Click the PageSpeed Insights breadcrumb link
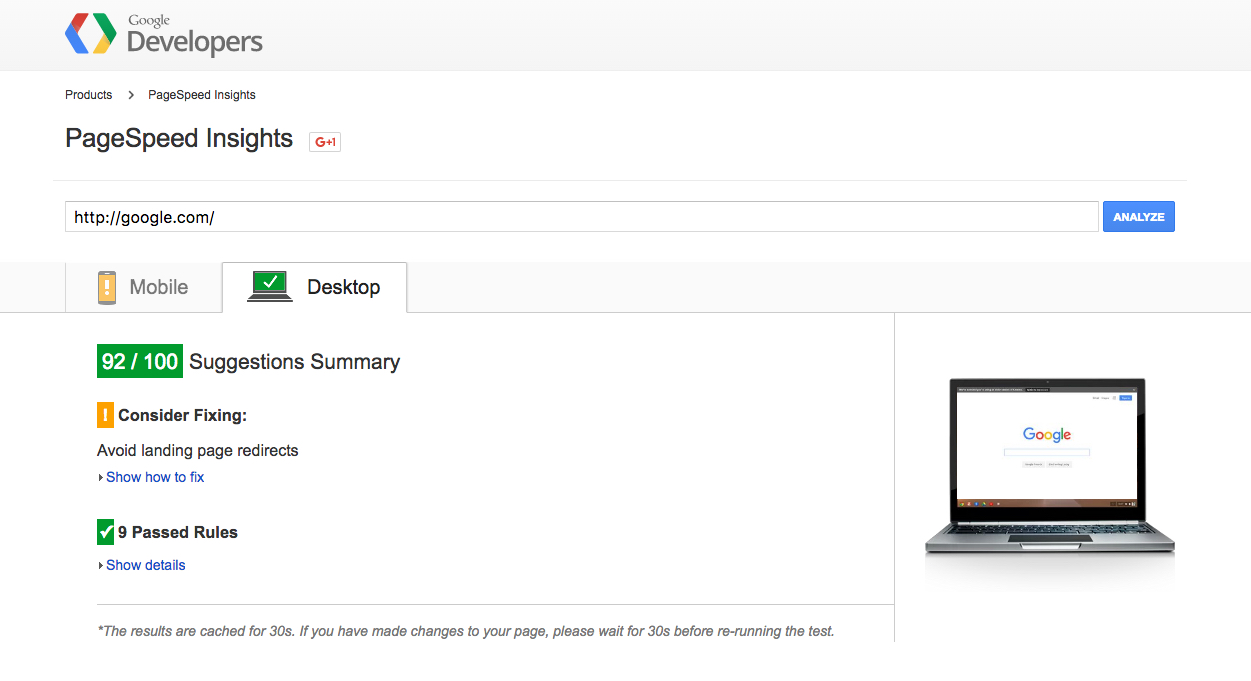The image size is (1251, 681). pos(200,94)
